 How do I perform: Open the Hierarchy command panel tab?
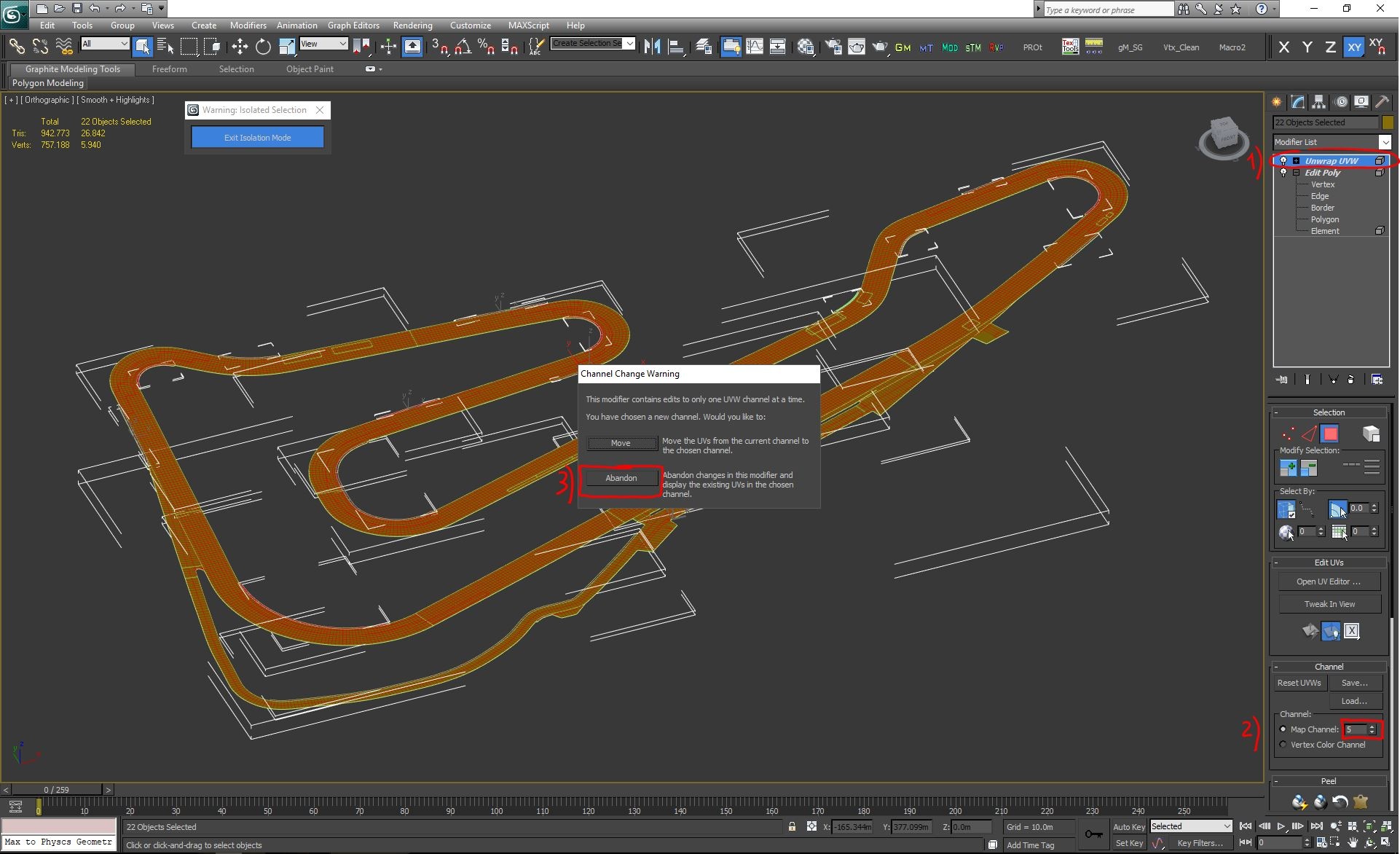click(1319, 102)
